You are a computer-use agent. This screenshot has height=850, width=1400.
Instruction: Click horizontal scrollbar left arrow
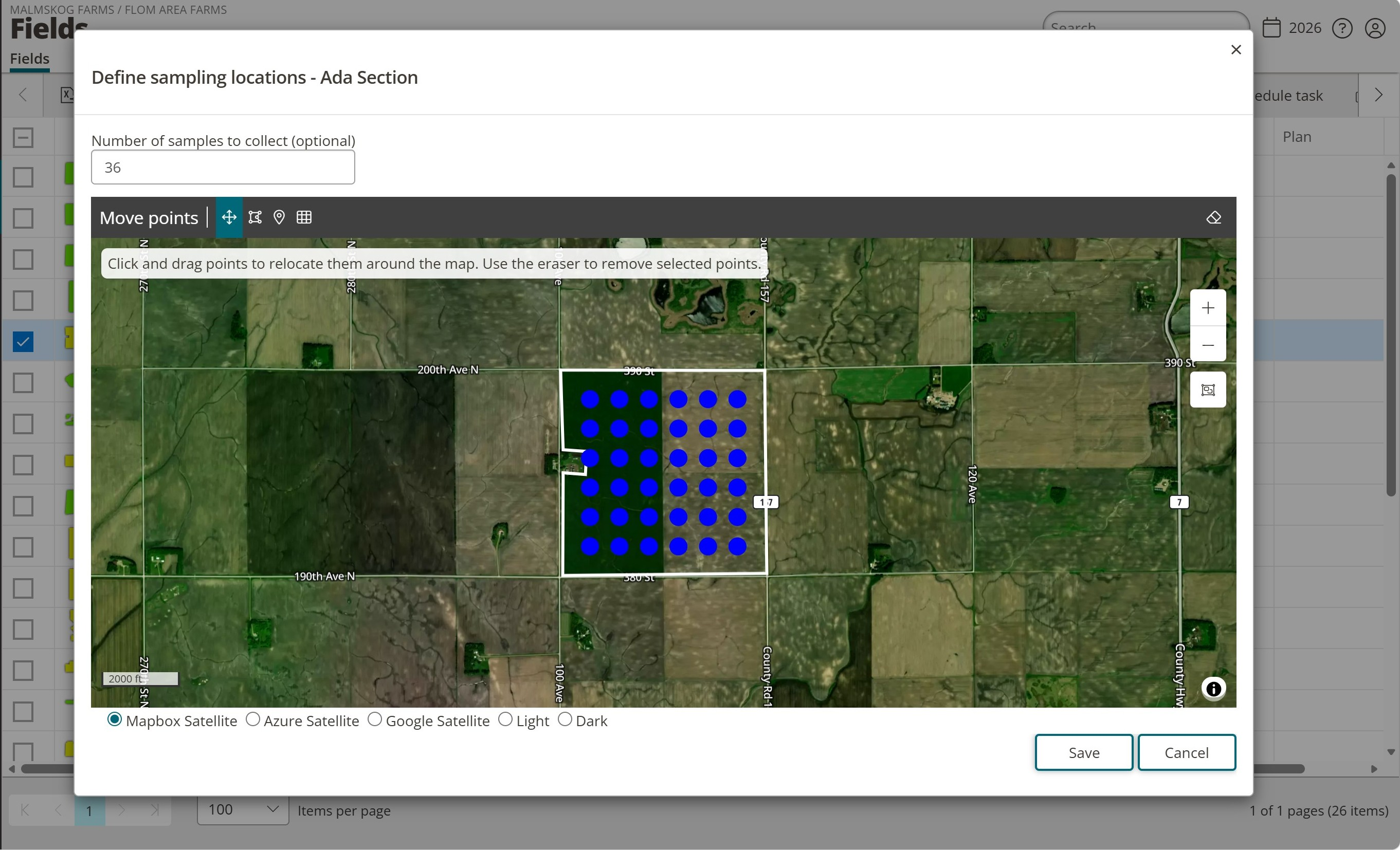point(12,769)
